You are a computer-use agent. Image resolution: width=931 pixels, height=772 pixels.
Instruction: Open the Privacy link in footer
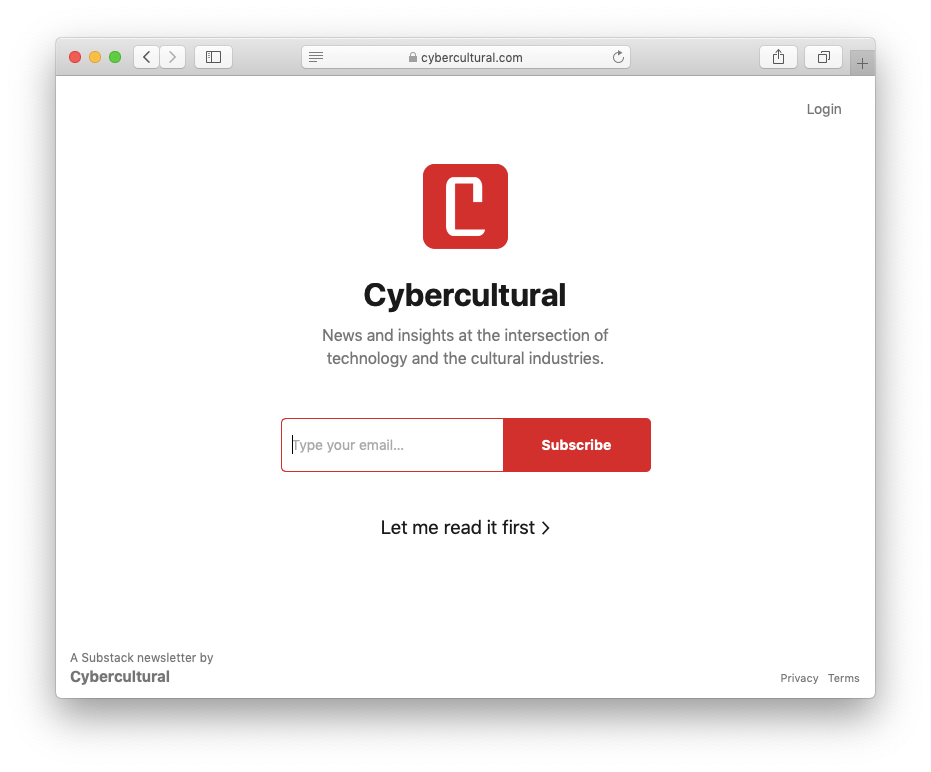click(799, 678)
